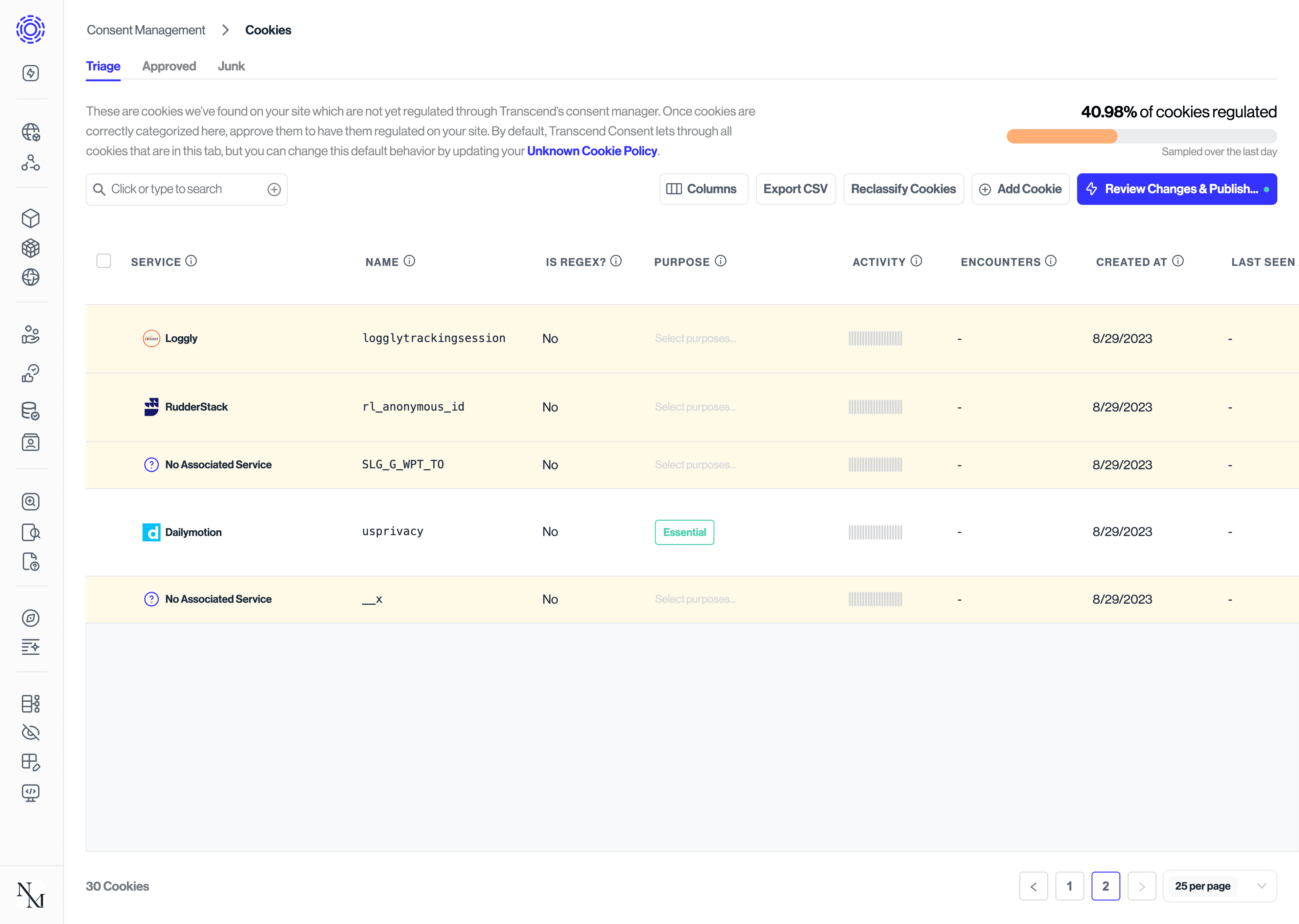1299x924 pixels.
Task: Click the globe with shield sidebar icon
Action: (x=31, y=132)
